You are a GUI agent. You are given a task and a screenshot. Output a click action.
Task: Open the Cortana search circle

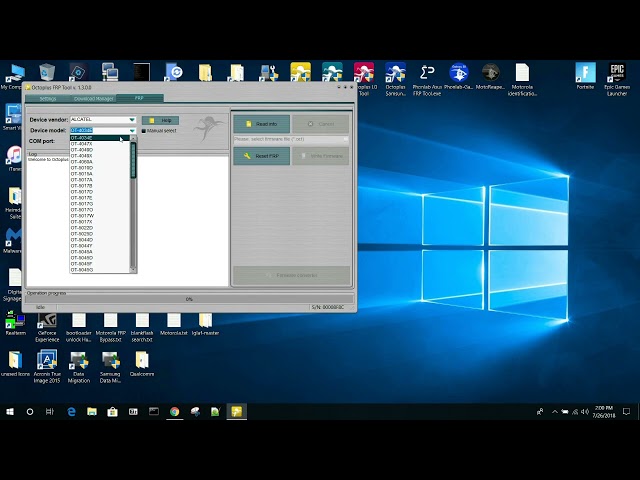[30, 412]
